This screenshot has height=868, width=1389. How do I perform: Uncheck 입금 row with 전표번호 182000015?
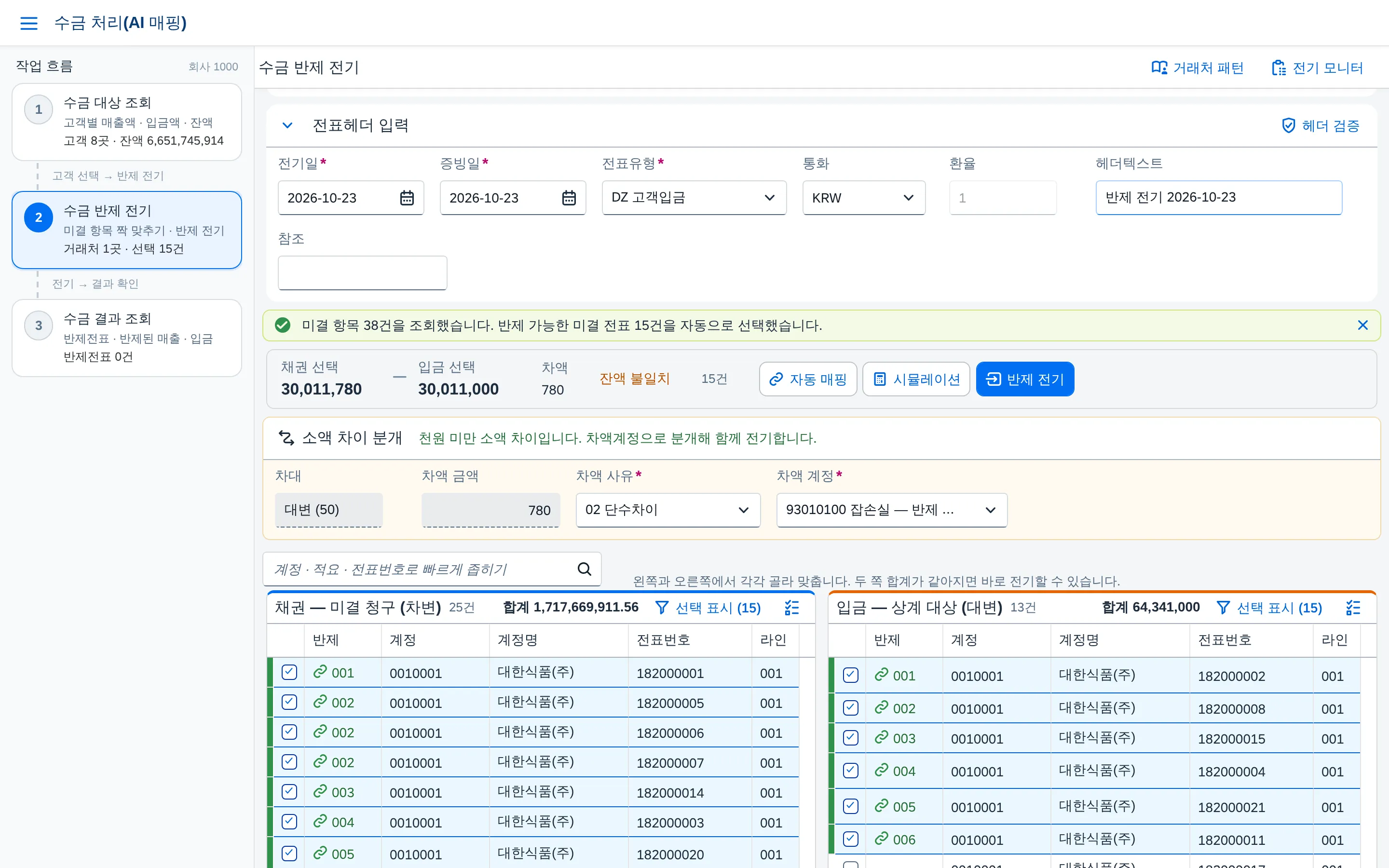pos(851,738)
